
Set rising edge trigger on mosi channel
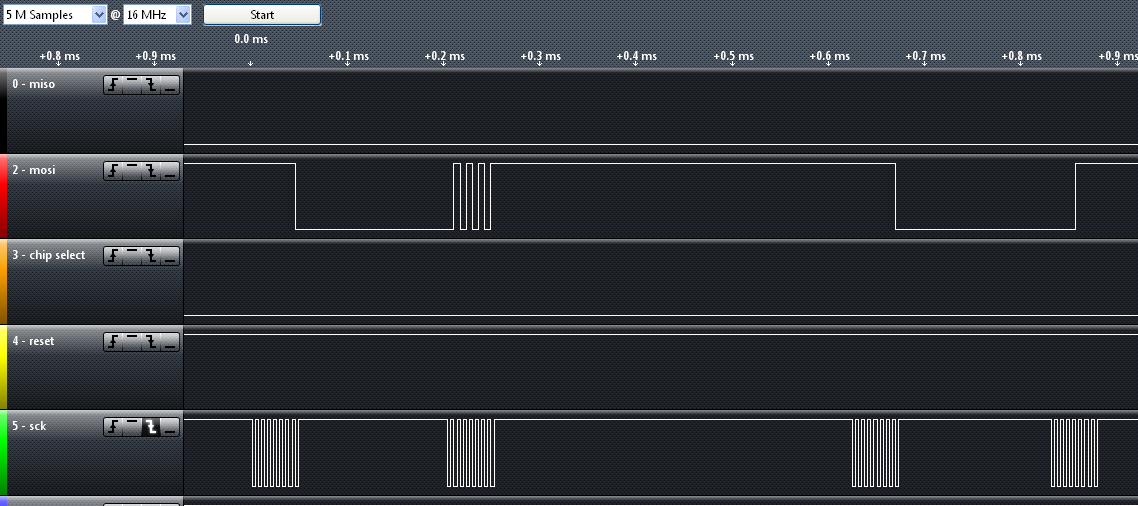click(113, 171)
